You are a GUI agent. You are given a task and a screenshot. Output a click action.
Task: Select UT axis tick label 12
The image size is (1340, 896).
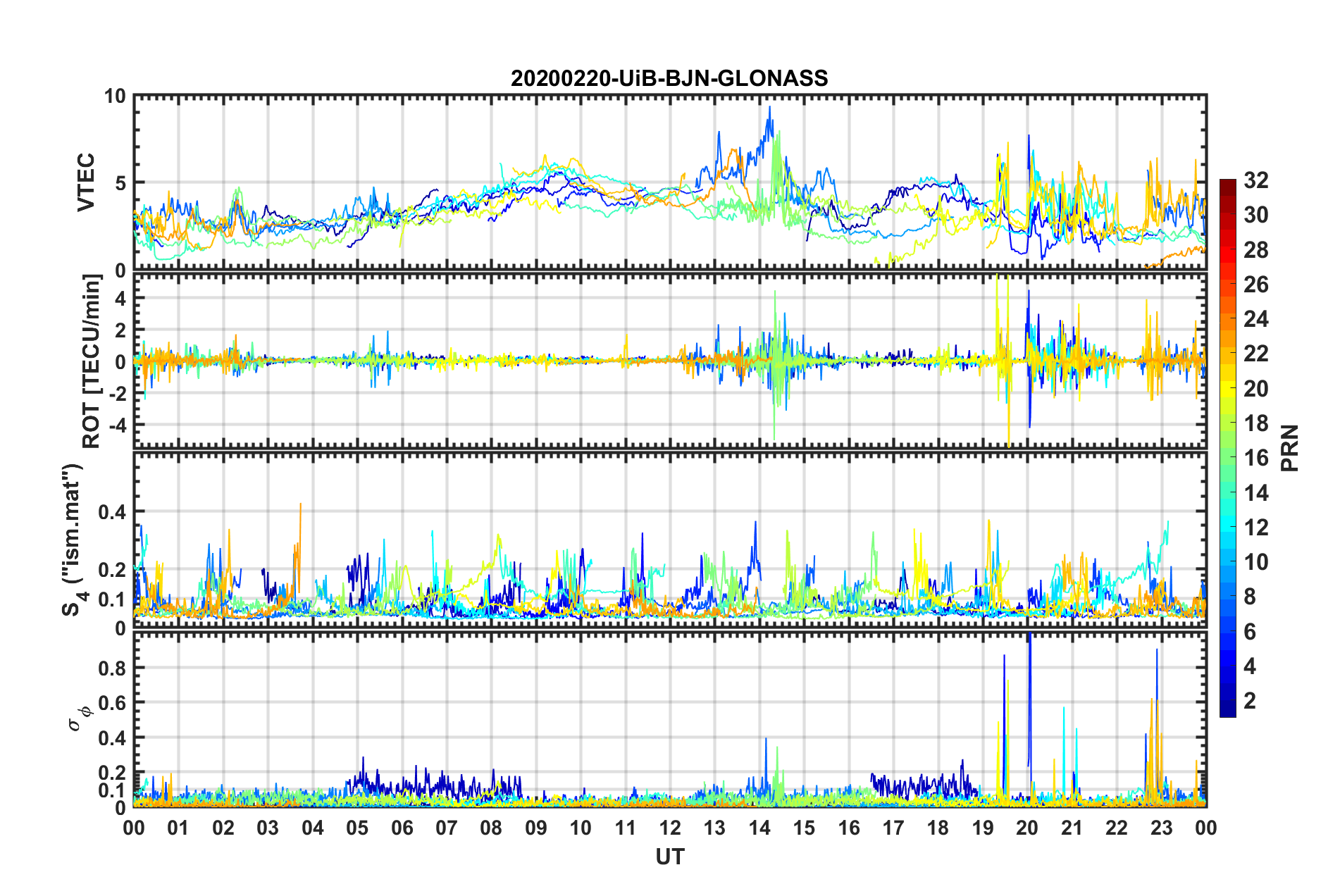click(x=670, y=828)
